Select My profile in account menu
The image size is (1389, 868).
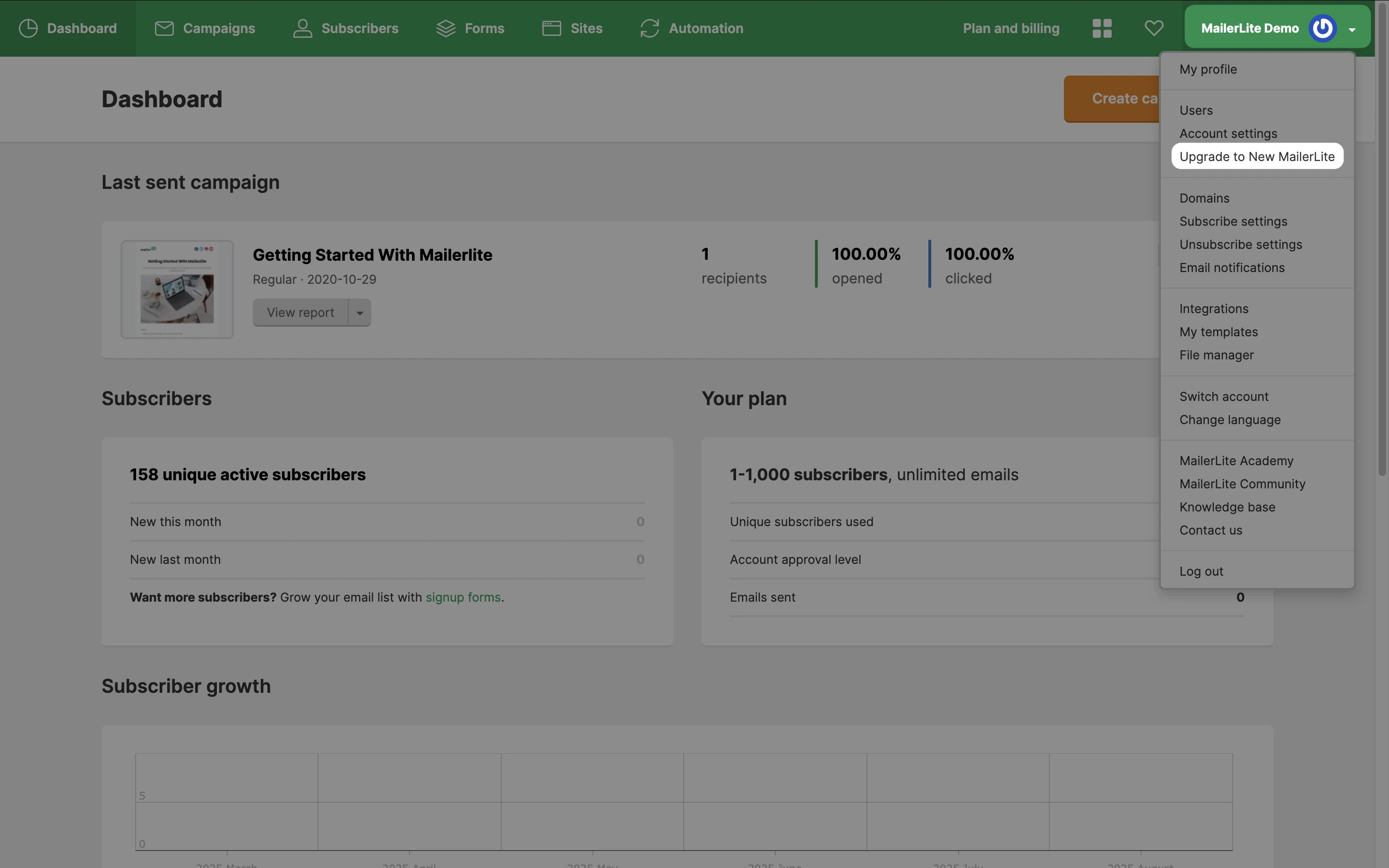click(x=1208, y=69)
